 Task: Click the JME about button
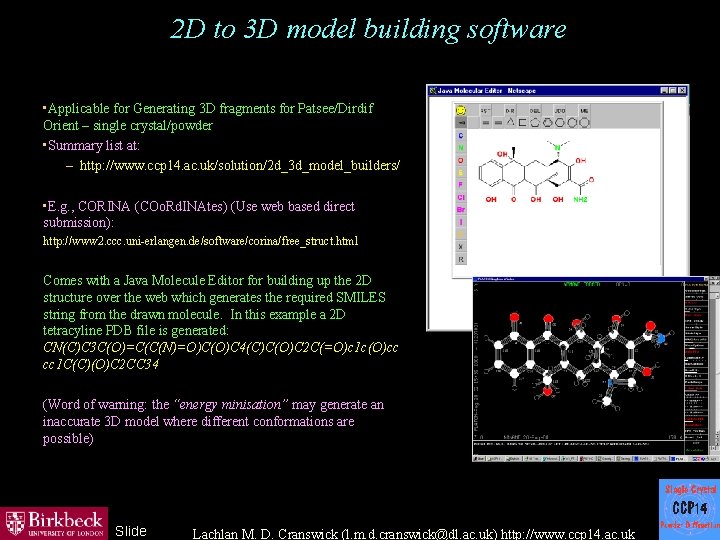(x=584, y=111)
